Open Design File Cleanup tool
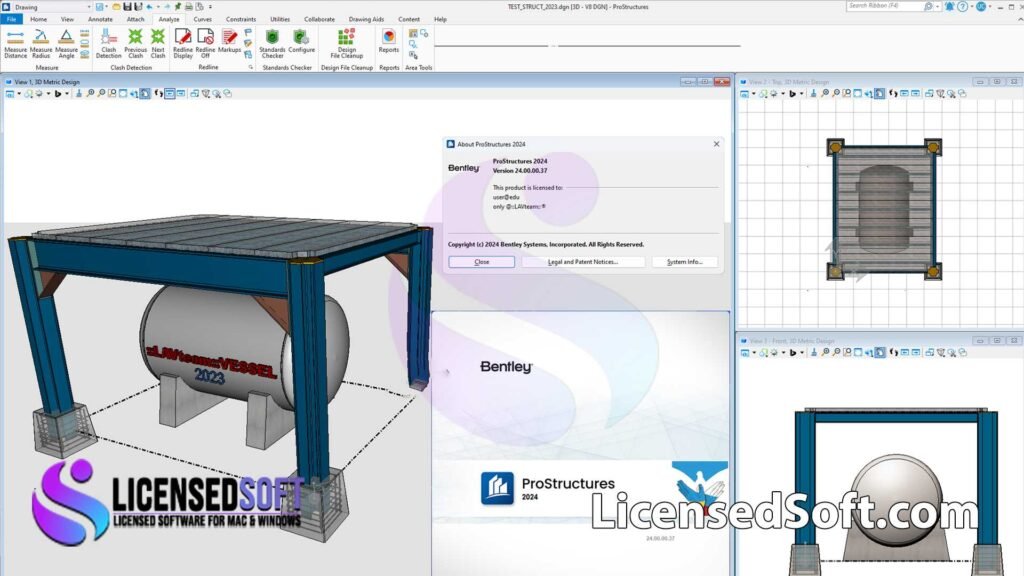The width and height of the screenshot is (1024, 576). 346,43
